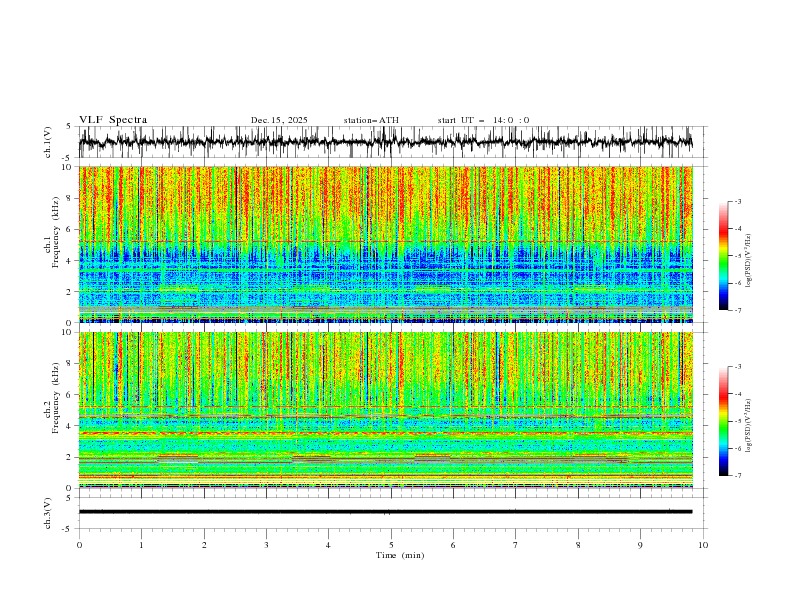This screenshot has height=612, width=792.
Task: Click the 4 kHz tick on ch.1 spectrogram
Action: [x=71, y=261]
